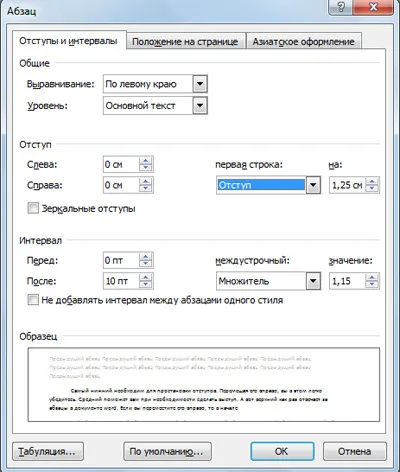Click the После 10 пт input field
The image size is (400, 472).
coord(121,281)
